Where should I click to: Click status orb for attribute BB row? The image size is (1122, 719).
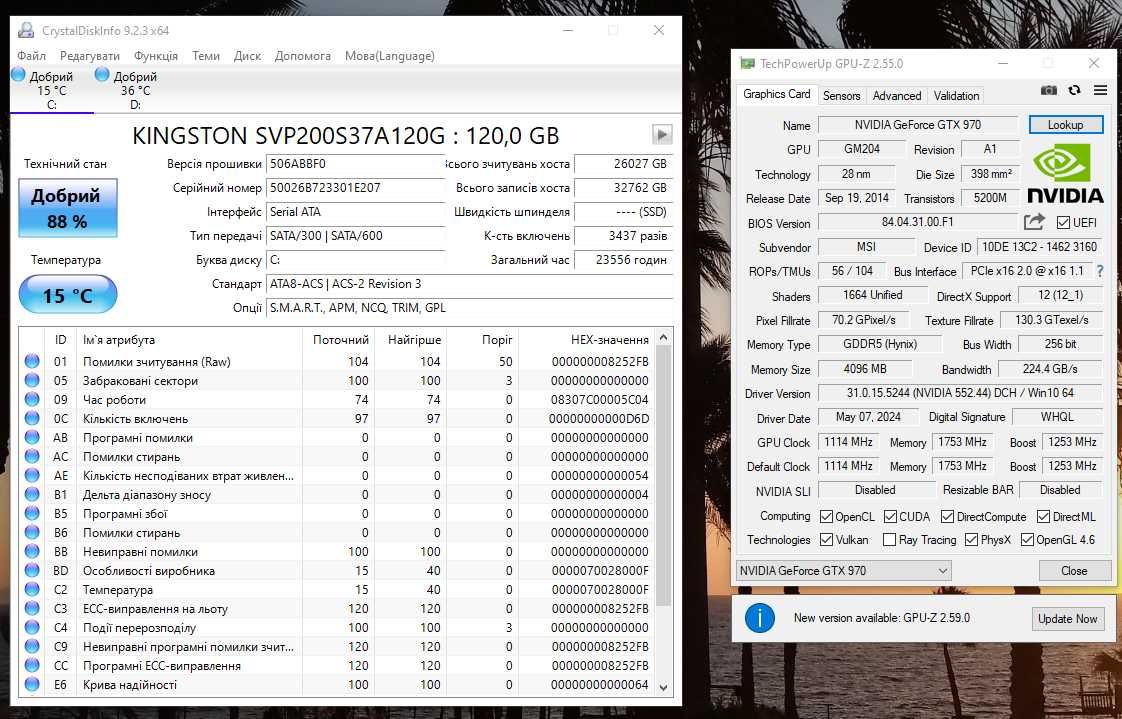pos(32,552)
